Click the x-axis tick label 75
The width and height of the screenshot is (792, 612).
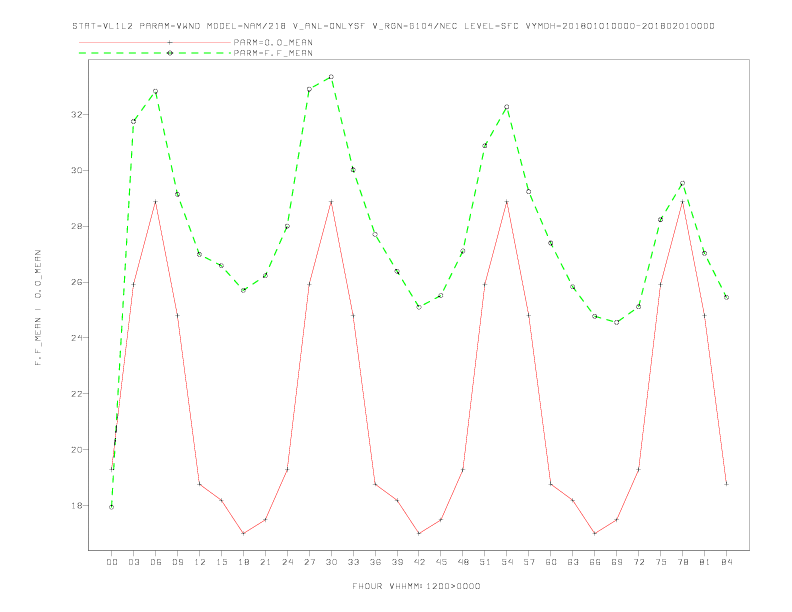pyautogui.click(x=661, y=562)
